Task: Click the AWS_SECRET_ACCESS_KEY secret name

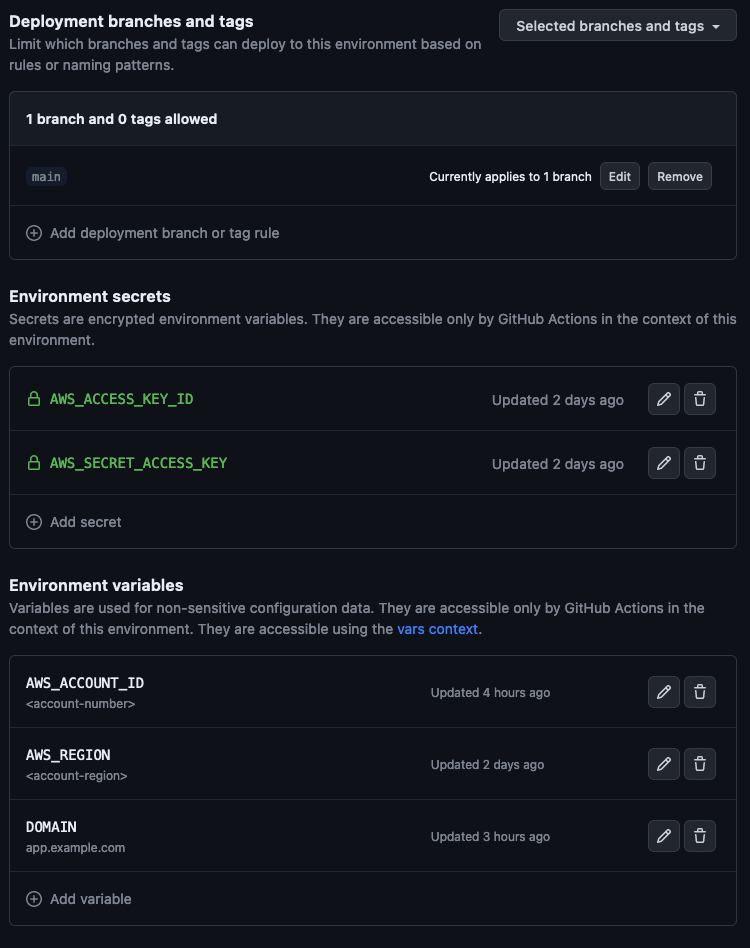Action: (x=138, y=463)
